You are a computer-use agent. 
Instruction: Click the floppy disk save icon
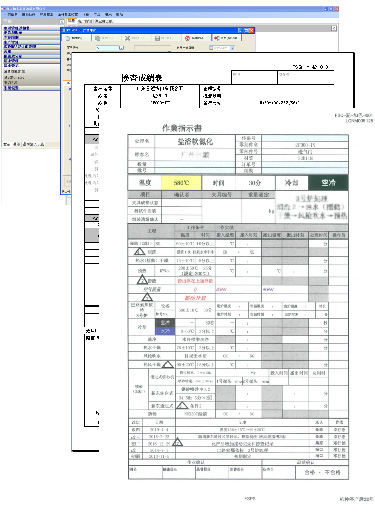click(157, 38)
